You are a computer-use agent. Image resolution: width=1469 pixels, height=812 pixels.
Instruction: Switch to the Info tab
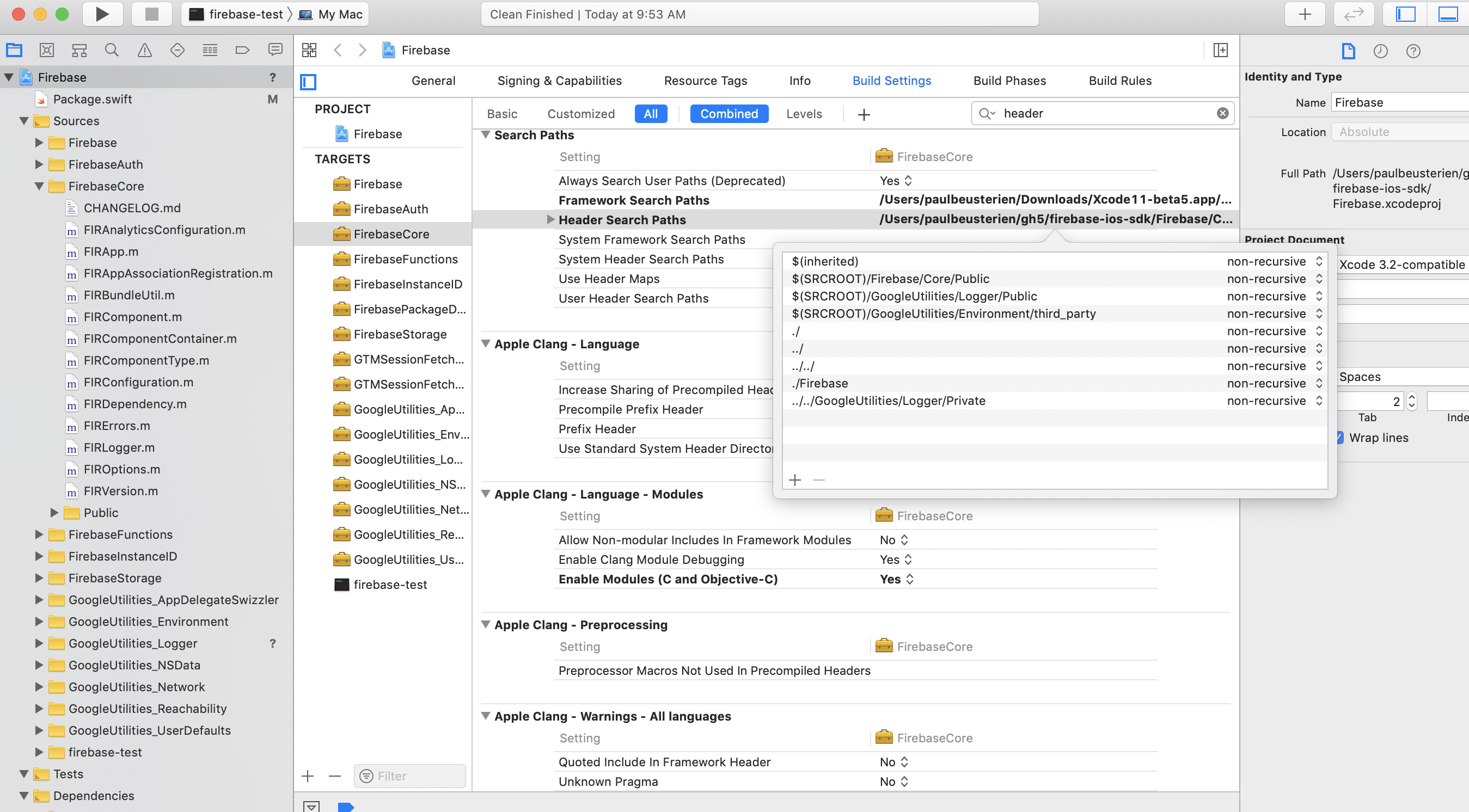click(x=799, y=81)
